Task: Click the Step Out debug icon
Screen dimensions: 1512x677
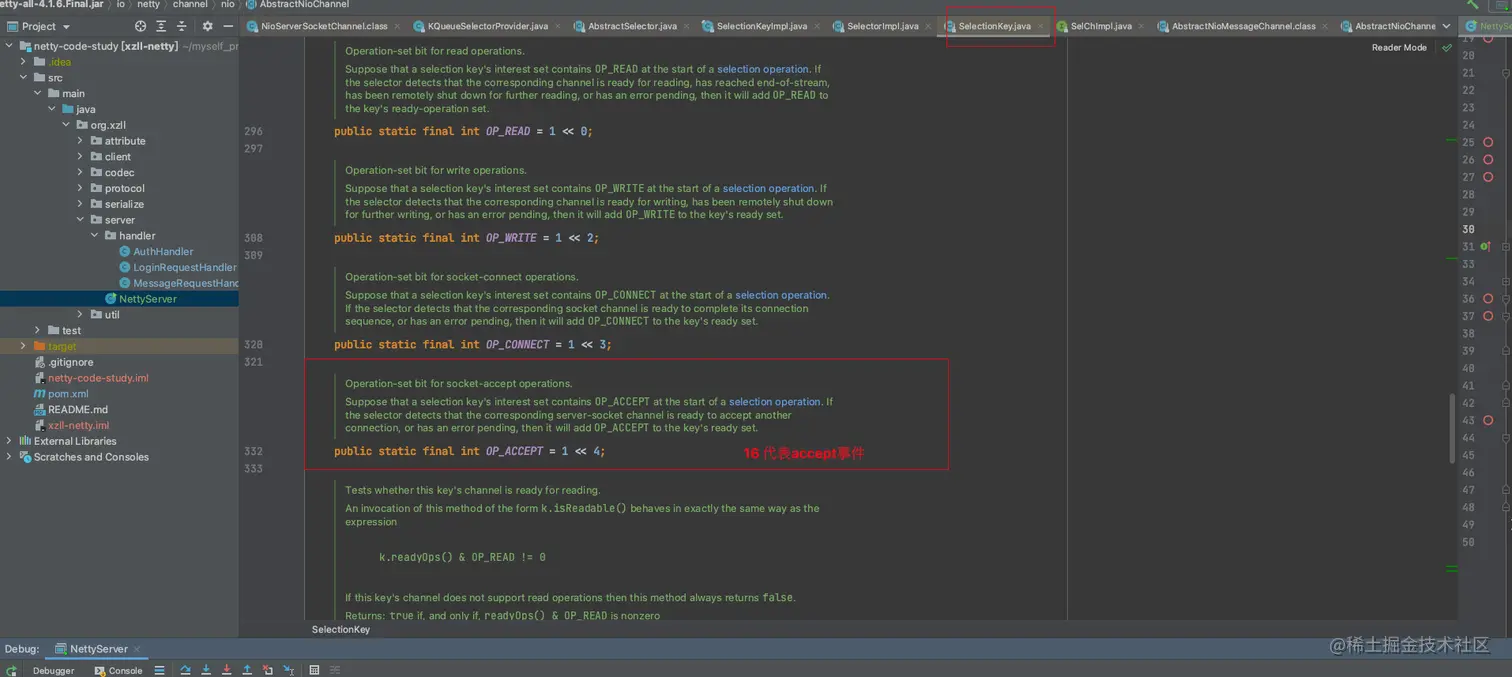Action: click(x=247, y=670)
